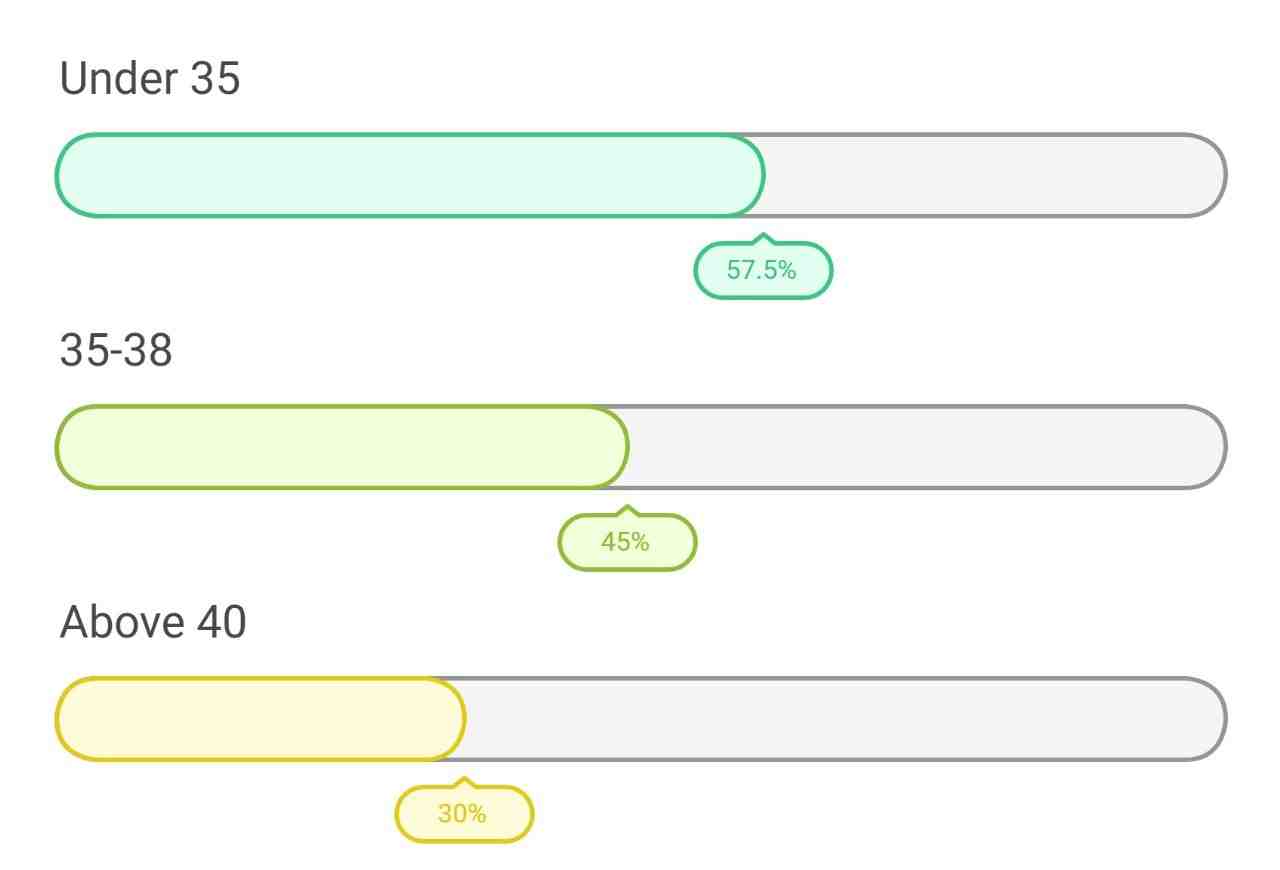Click the 57.5% tooltip badge
The height and width of the screenshot is (870, 1280).
click(x=763, y=270)
